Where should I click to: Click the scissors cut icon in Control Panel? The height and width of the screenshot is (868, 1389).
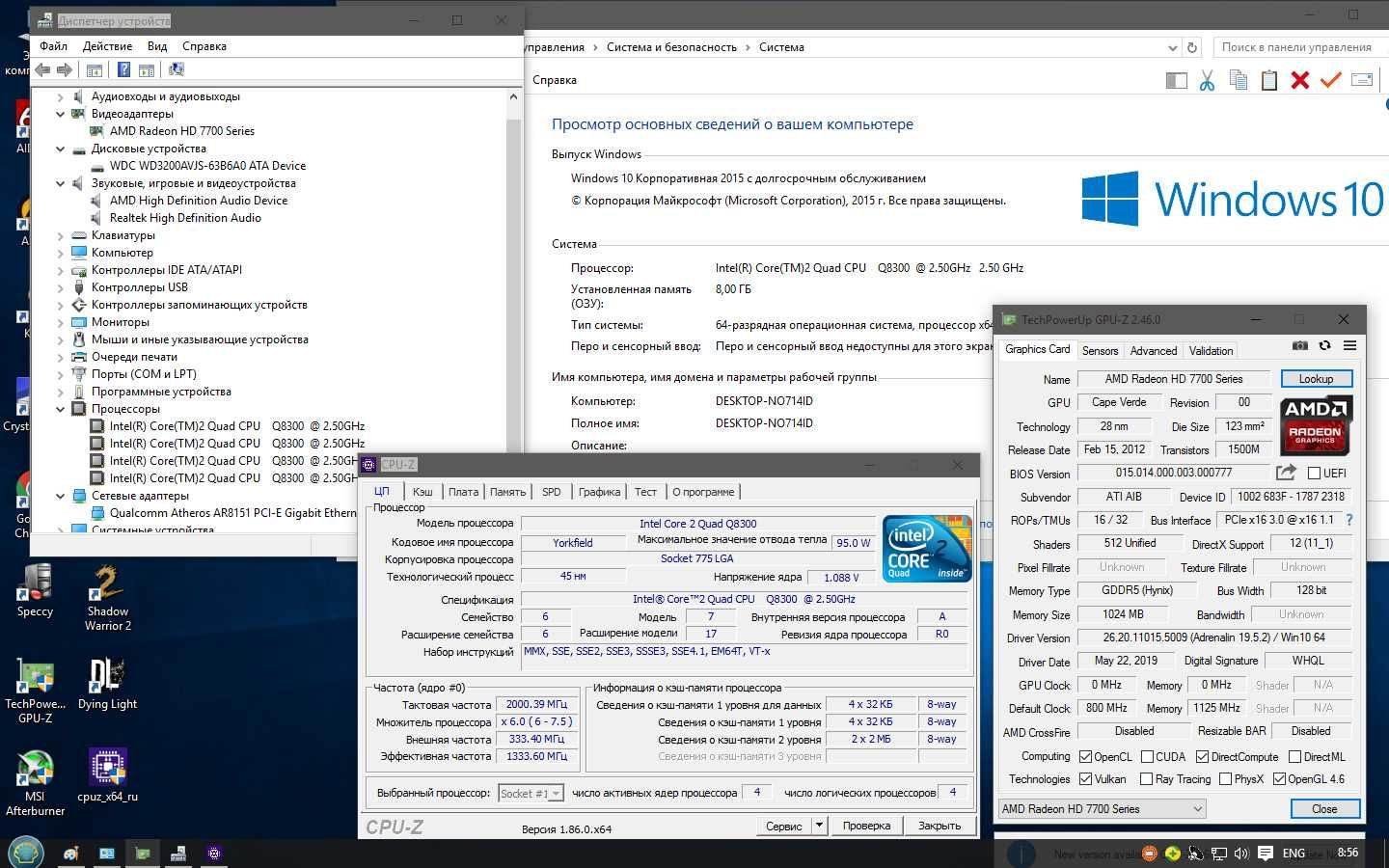pos(1207,80)
